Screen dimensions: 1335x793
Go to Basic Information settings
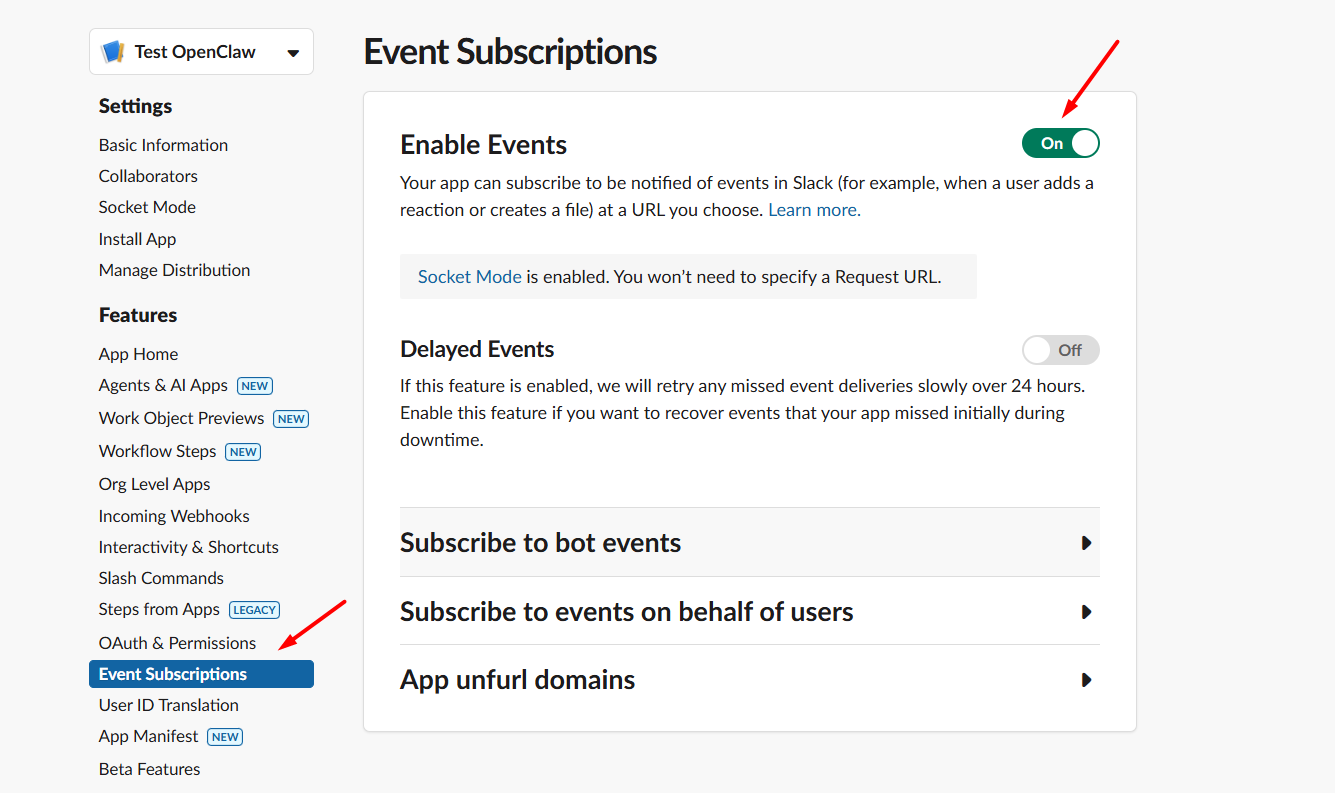click(x=163, y=145)
